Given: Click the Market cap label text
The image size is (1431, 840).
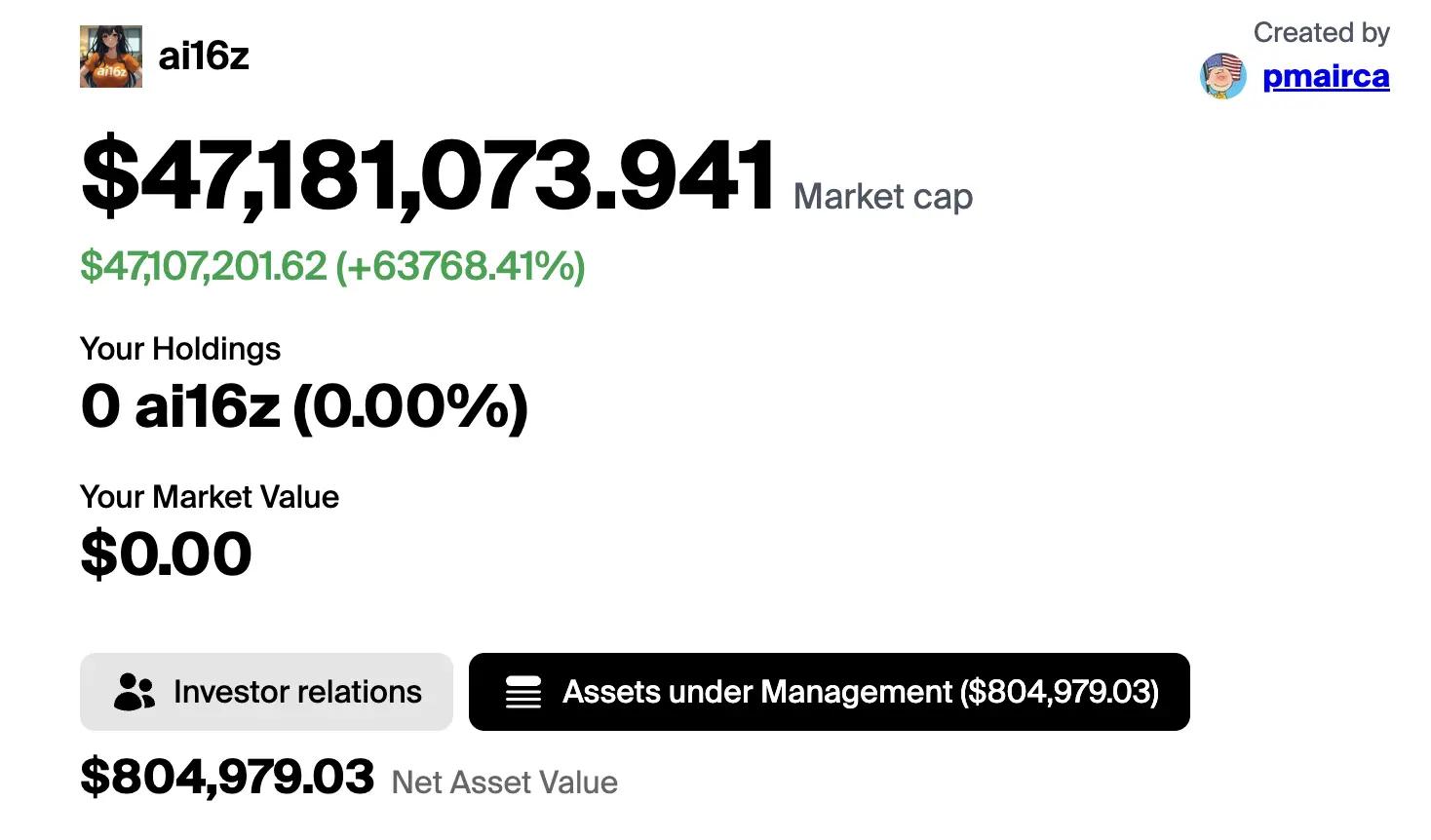Looking at the screenshot, I should pos(883,197).
